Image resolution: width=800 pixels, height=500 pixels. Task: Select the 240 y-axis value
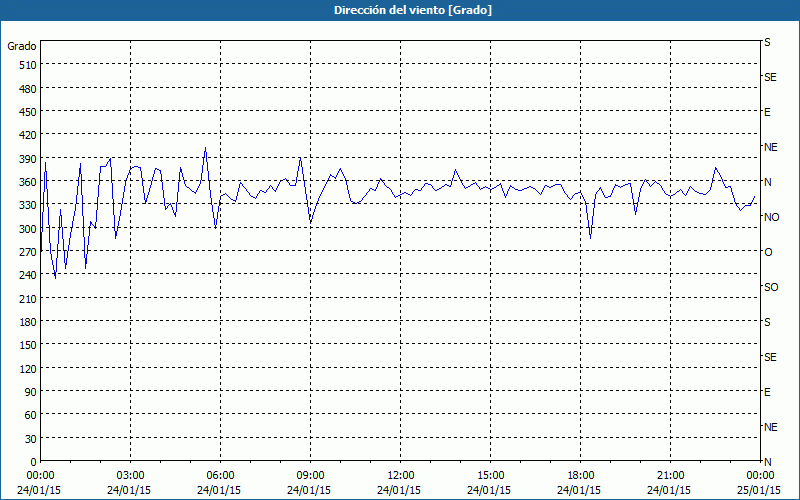pos(29,275)
